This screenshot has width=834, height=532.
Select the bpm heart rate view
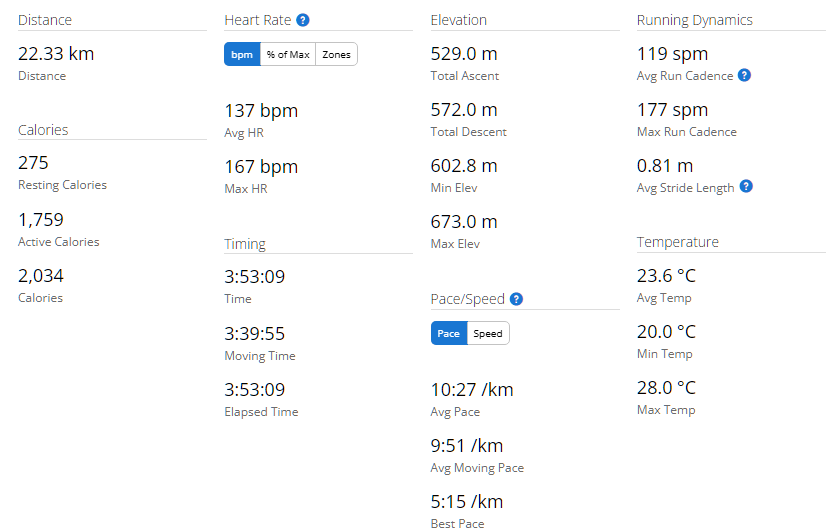tap(242, 54)
